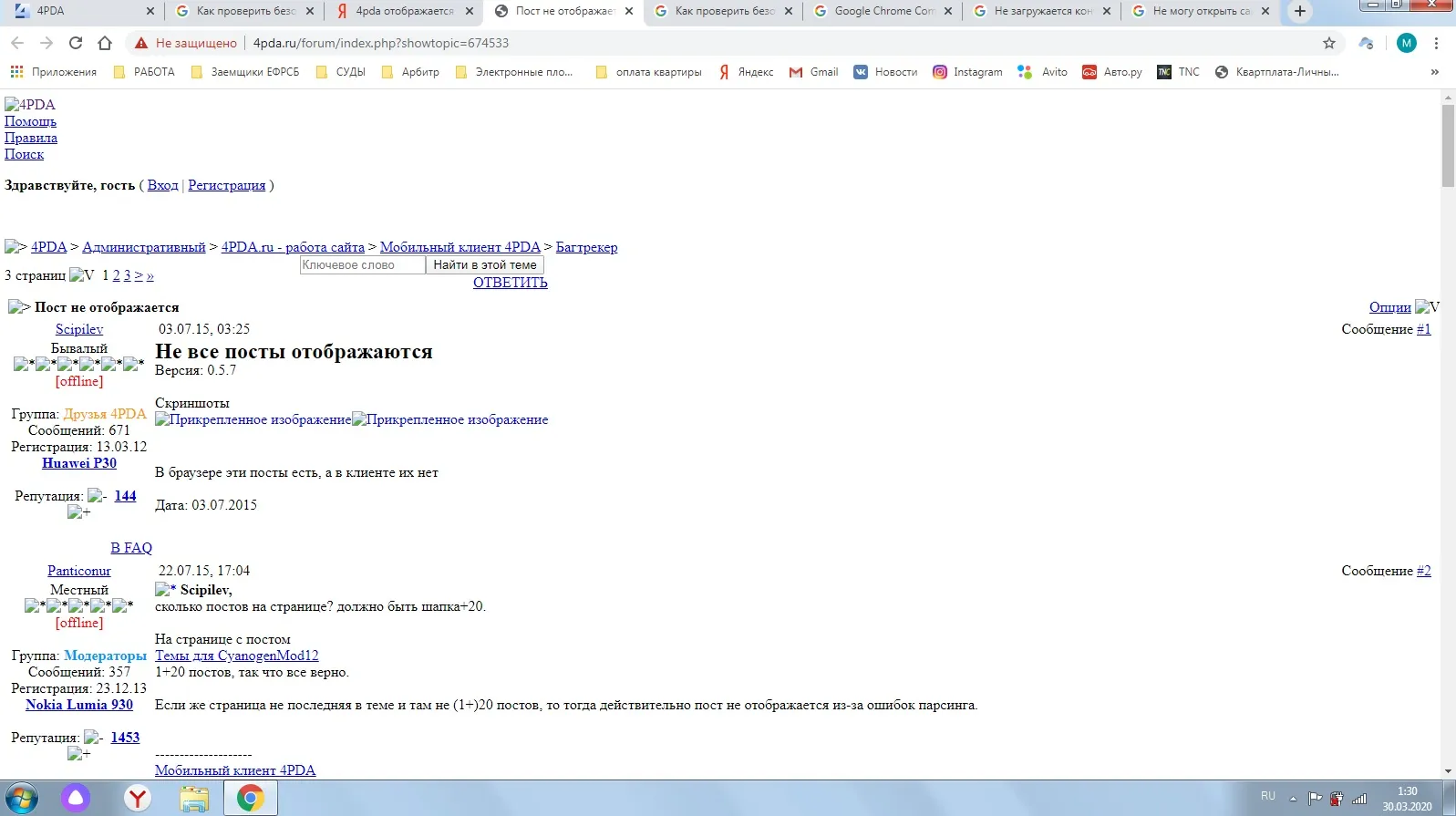Click the Регистрация link
The height and width of the screenshot is (816, 1456).
tap(226, 185)
